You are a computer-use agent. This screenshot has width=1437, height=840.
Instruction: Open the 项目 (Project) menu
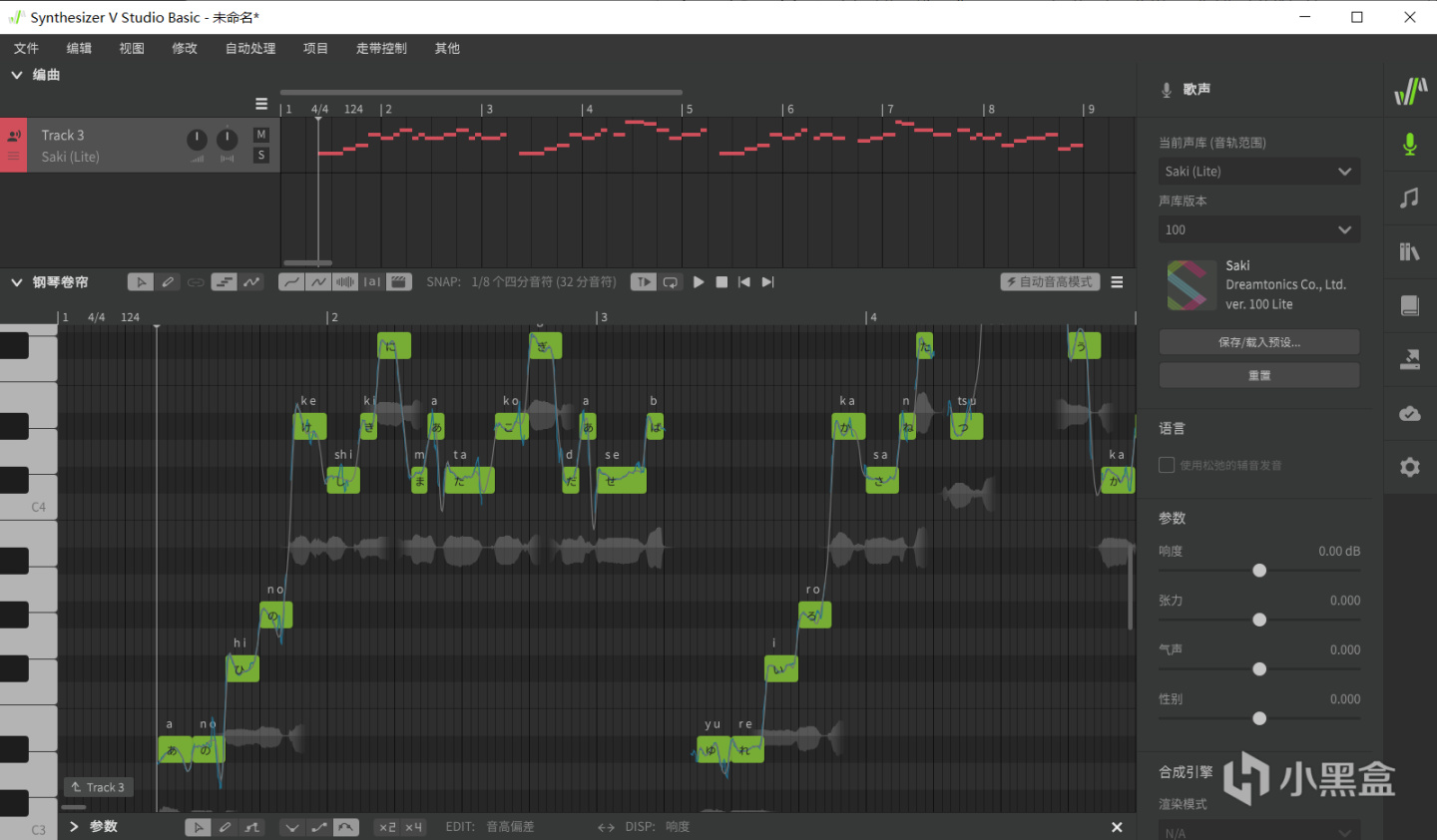click(315, 48)
